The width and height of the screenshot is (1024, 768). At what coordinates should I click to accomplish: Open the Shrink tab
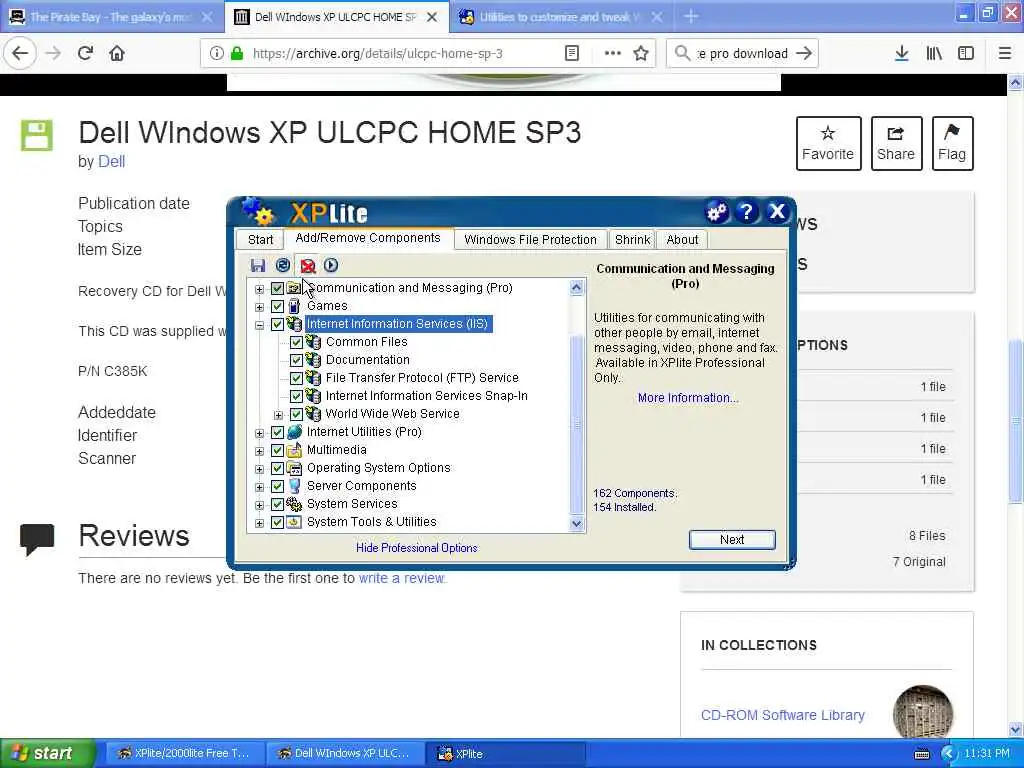tap(632, 240)
